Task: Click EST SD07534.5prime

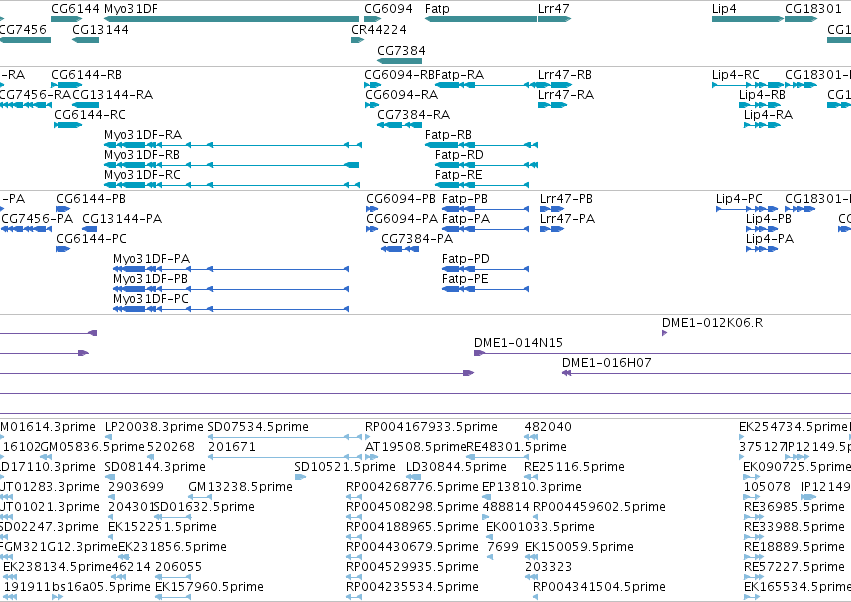Action: click(285, 436)
